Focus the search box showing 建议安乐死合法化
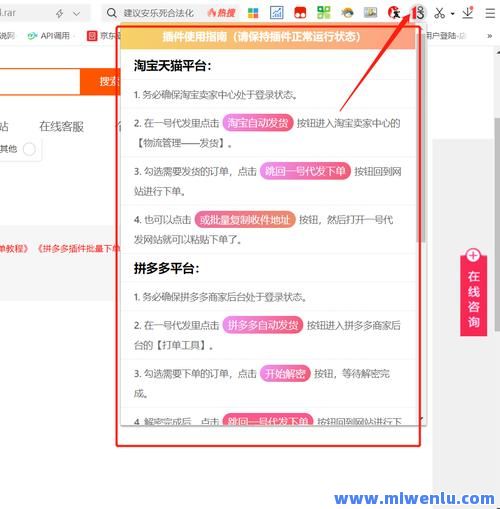Image resolution: width=500 pixels, height=509 pixels. point(159,13)
